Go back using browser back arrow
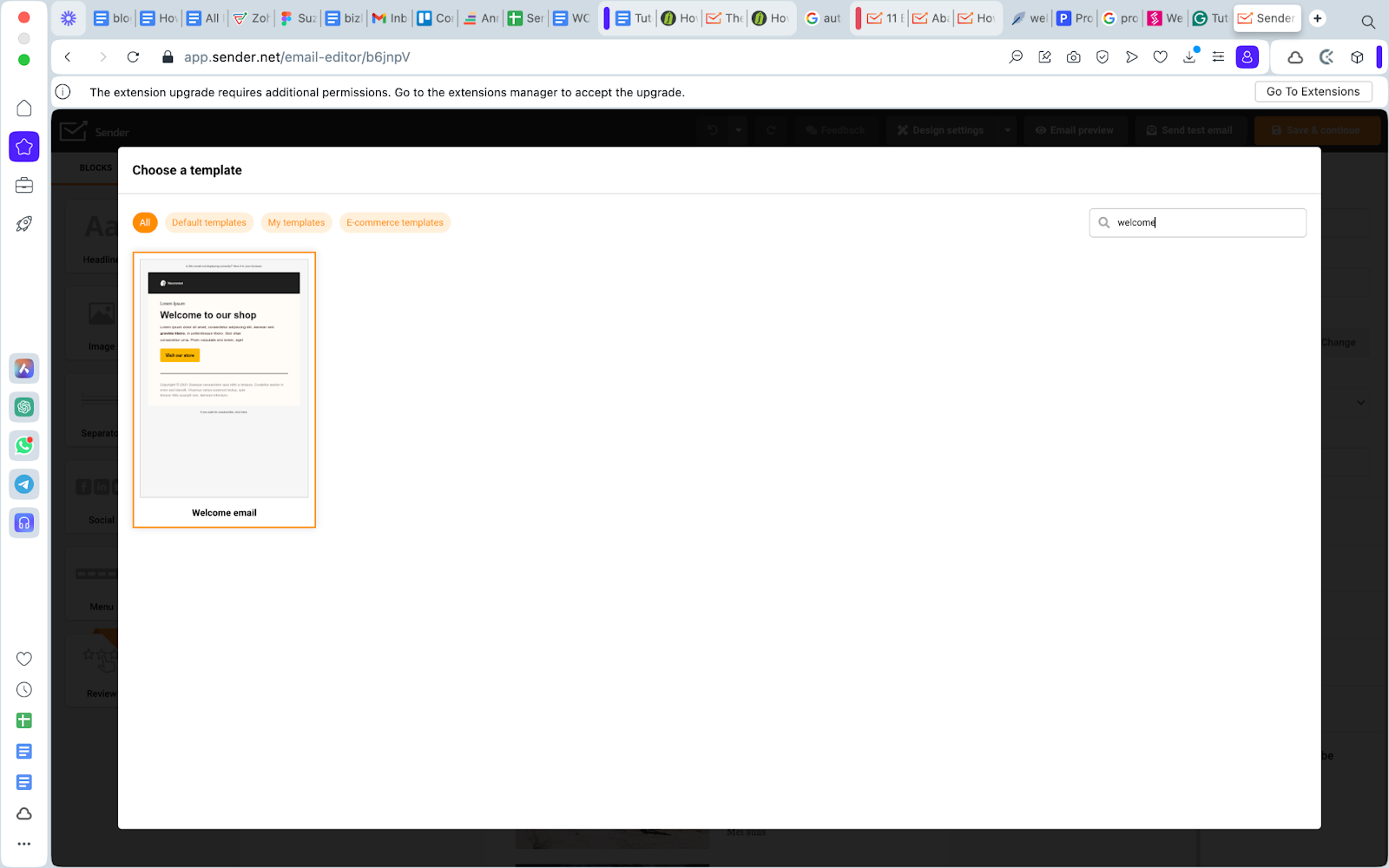This screenshot has height=868, width=1389. pyautogui.click(x=68, y=57)
